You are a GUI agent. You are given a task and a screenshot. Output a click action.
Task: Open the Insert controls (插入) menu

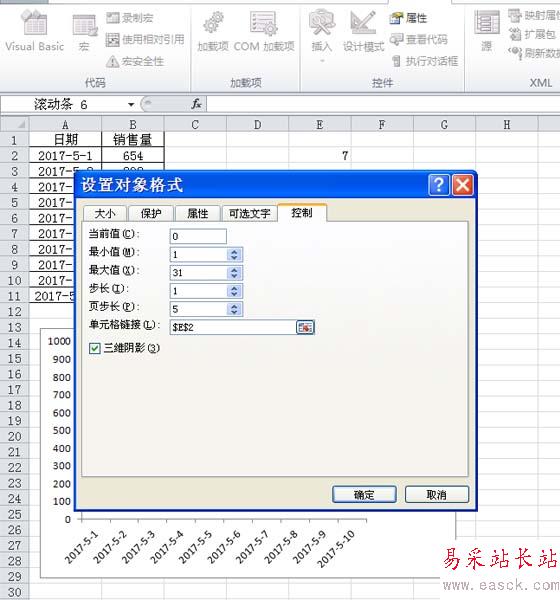click(x=322, y=35)
